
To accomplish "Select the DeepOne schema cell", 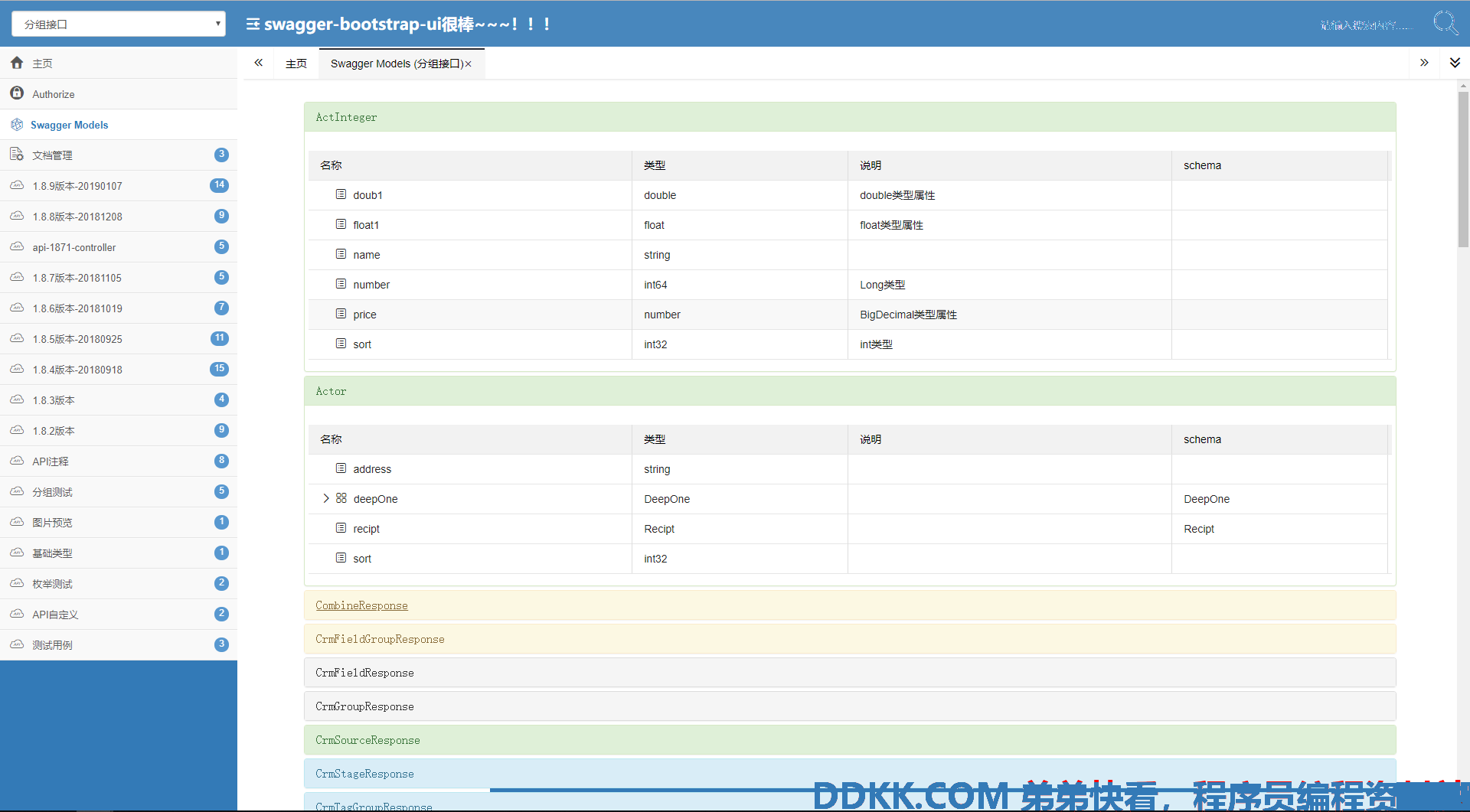I will pos(1279,499).
